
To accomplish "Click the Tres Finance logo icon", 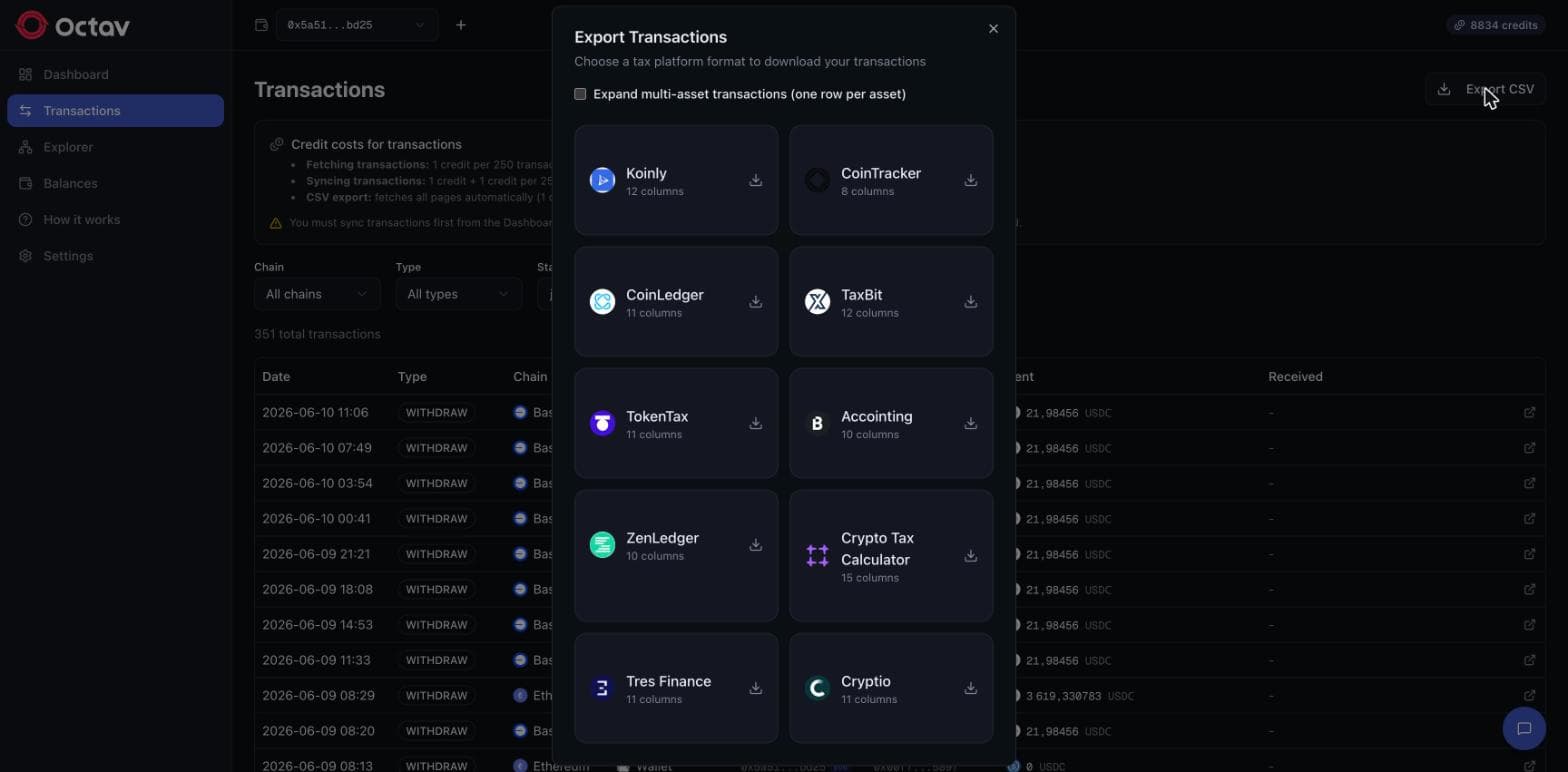I will [x=602, y=688].
